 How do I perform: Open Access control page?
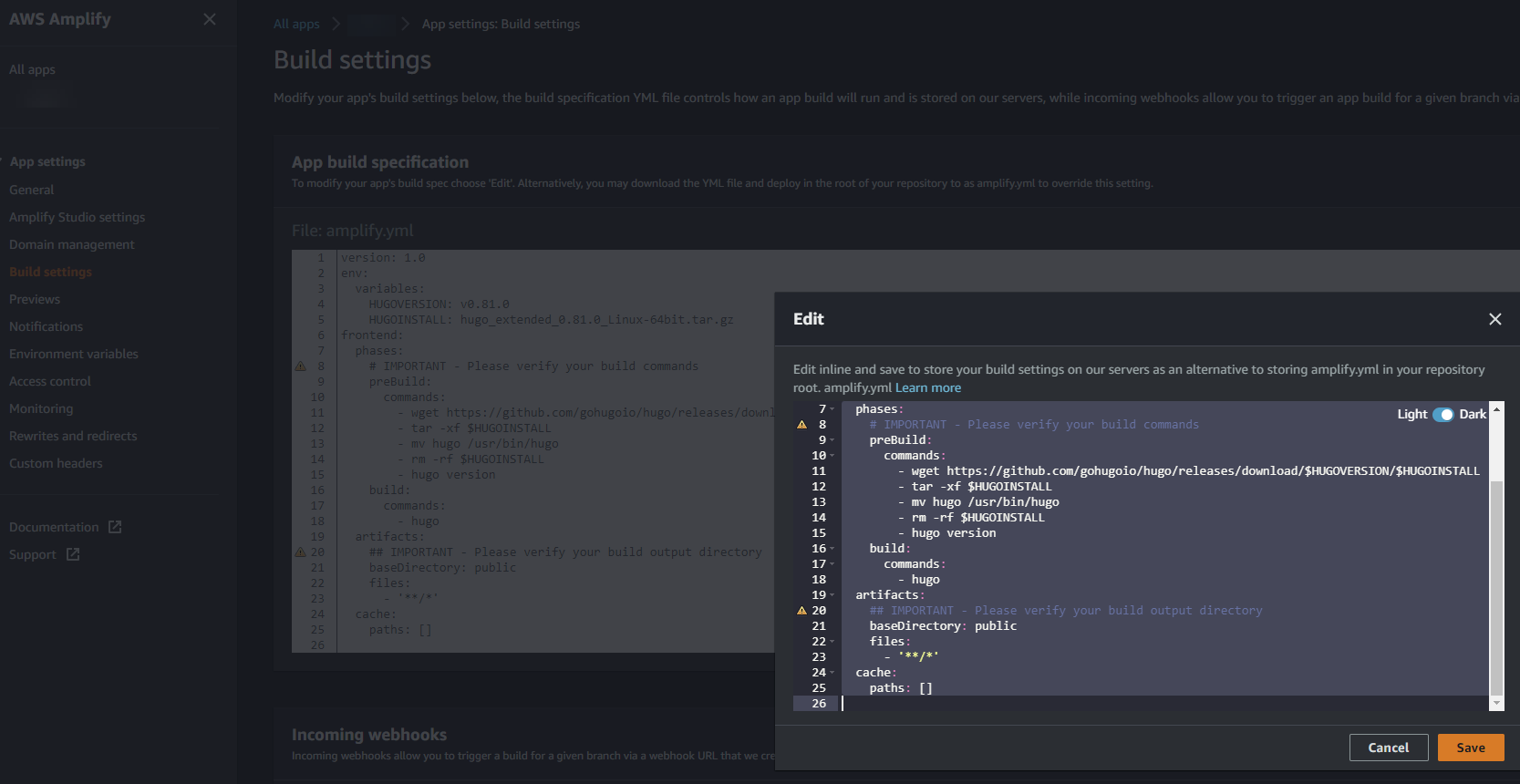pos(50,381)
